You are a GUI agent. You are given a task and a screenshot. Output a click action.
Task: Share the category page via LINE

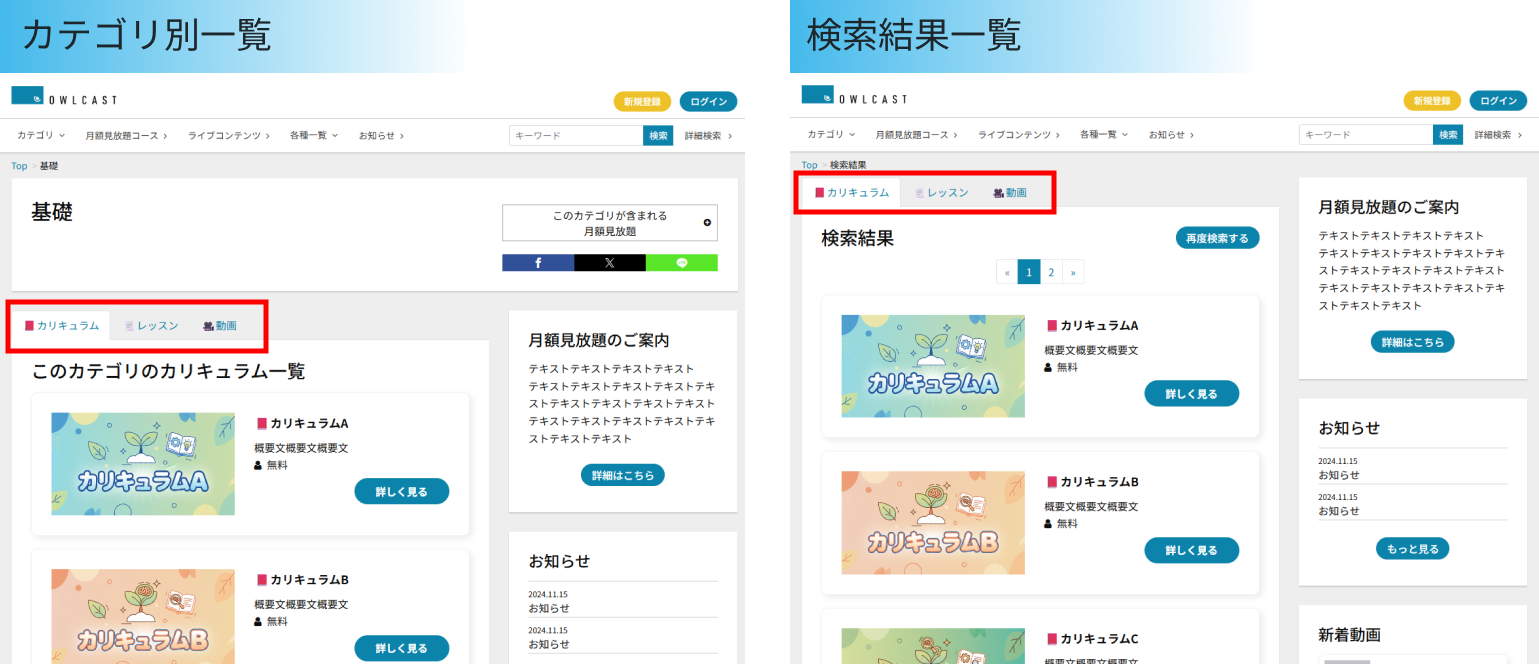click(x=682, y=263)
